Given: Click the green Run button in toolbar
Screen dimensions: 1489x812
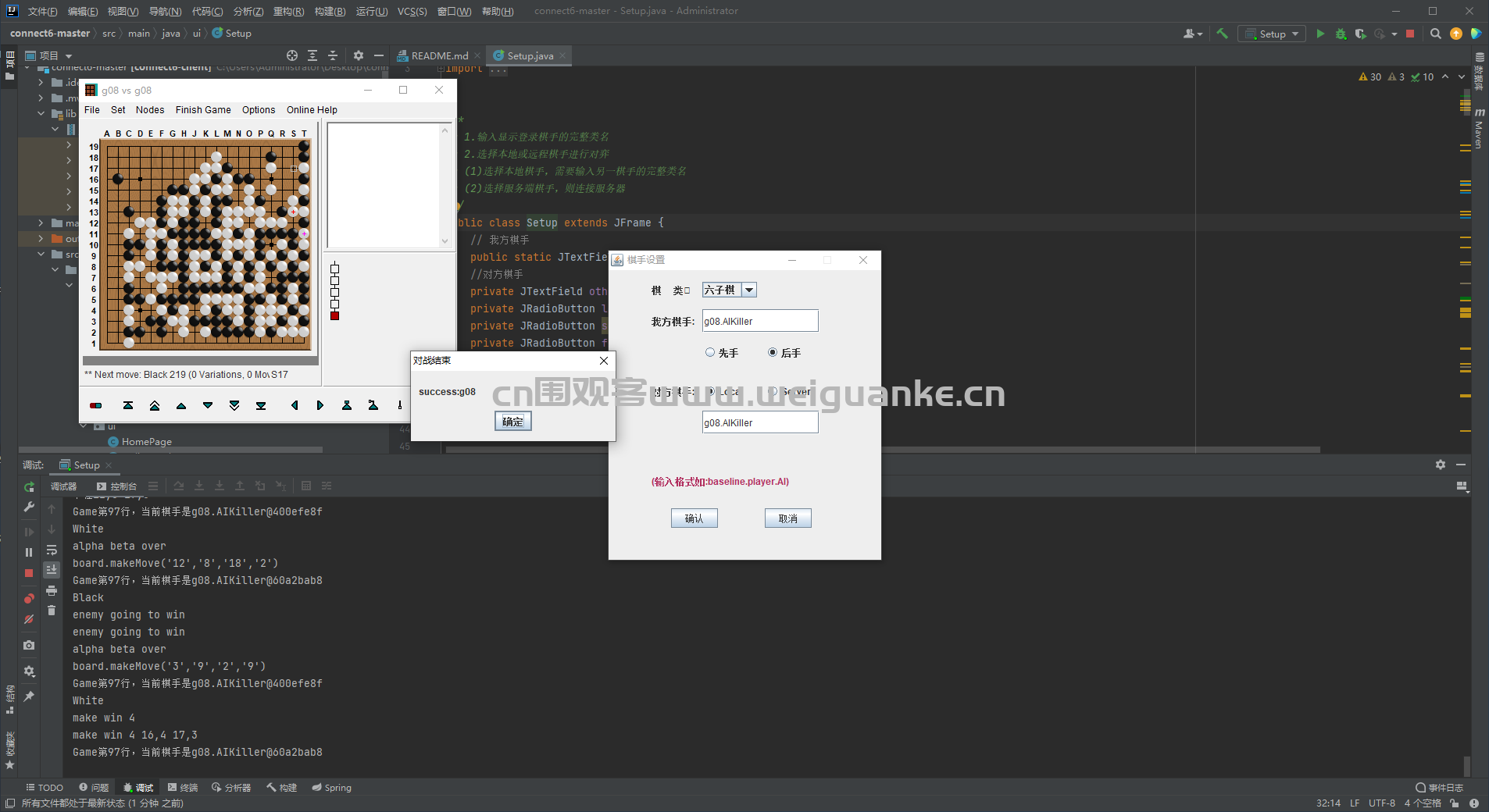Looking at the screenshot, I should tap(1320, 34).
